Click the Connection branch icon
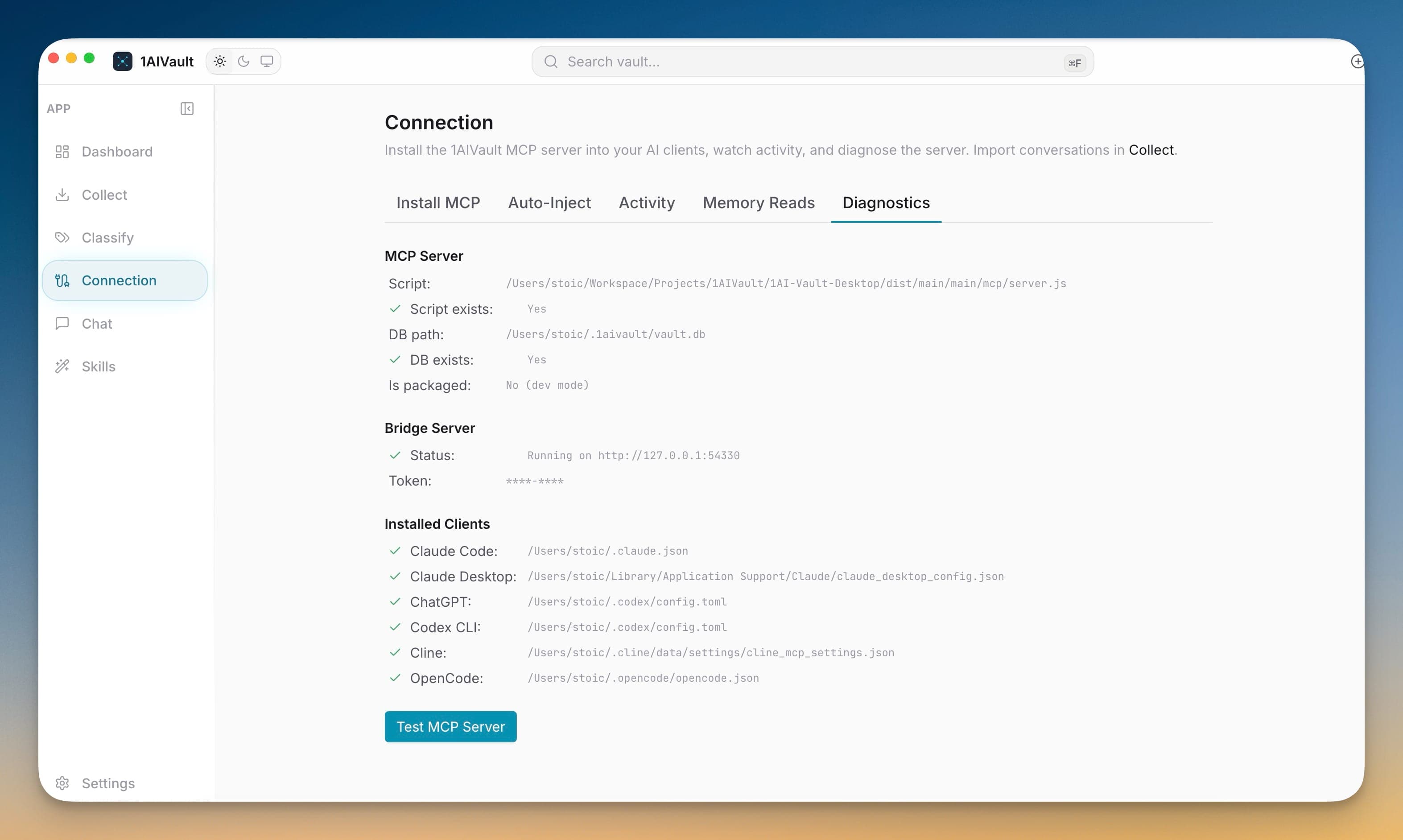 62,281
